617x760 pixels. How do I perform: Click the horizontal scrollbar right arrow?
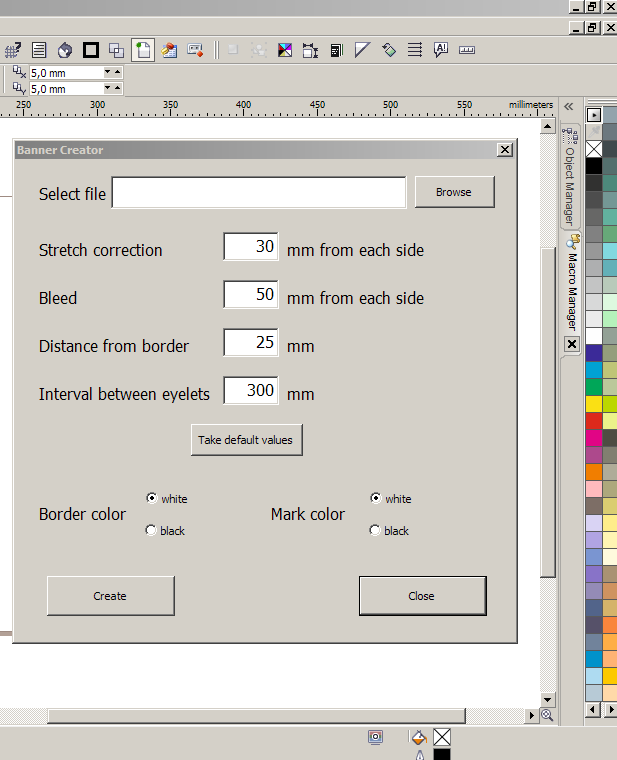click(x=532, y=715)
